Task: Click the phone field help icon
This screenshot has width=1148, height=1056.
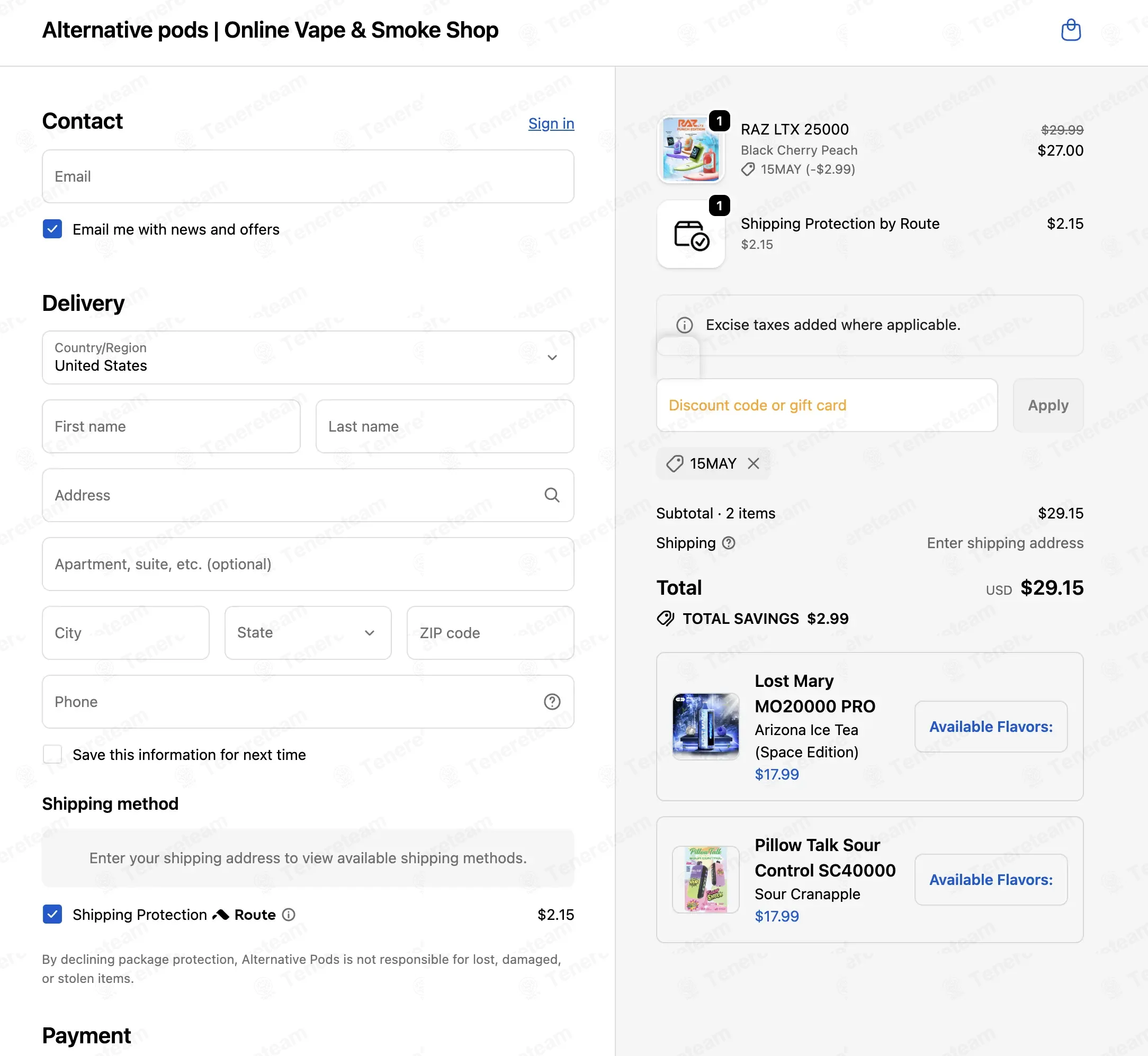Action: click(551, 702)
